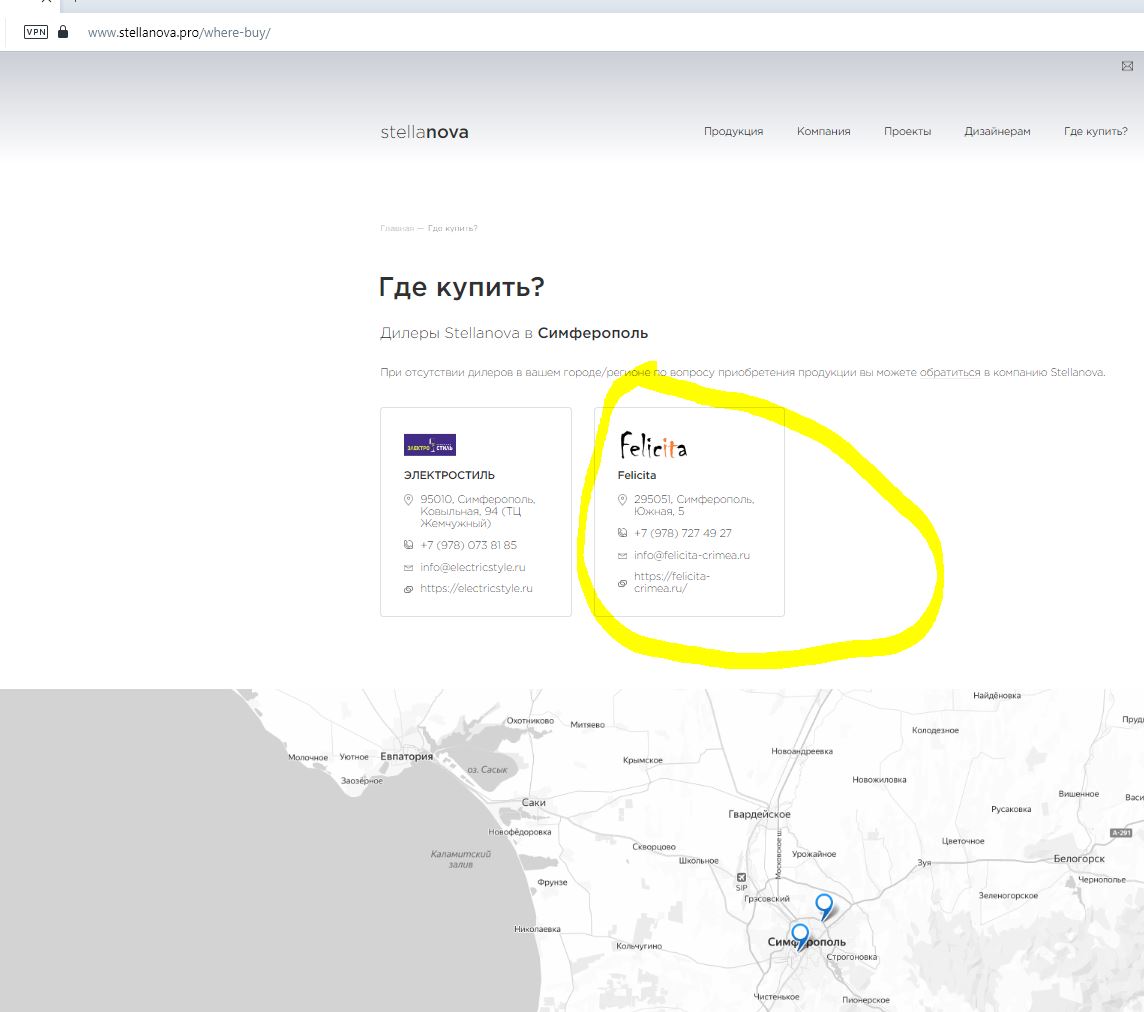Screen dimensions: 1144x1012
Task: Select the lower blue map marker
Action: click(800, 936)
